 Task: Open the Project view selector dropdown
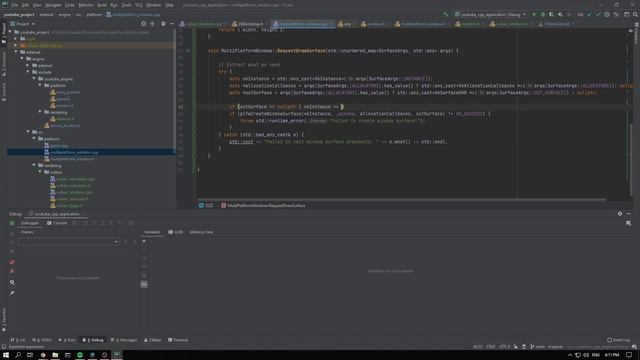[x=23, y=24]
